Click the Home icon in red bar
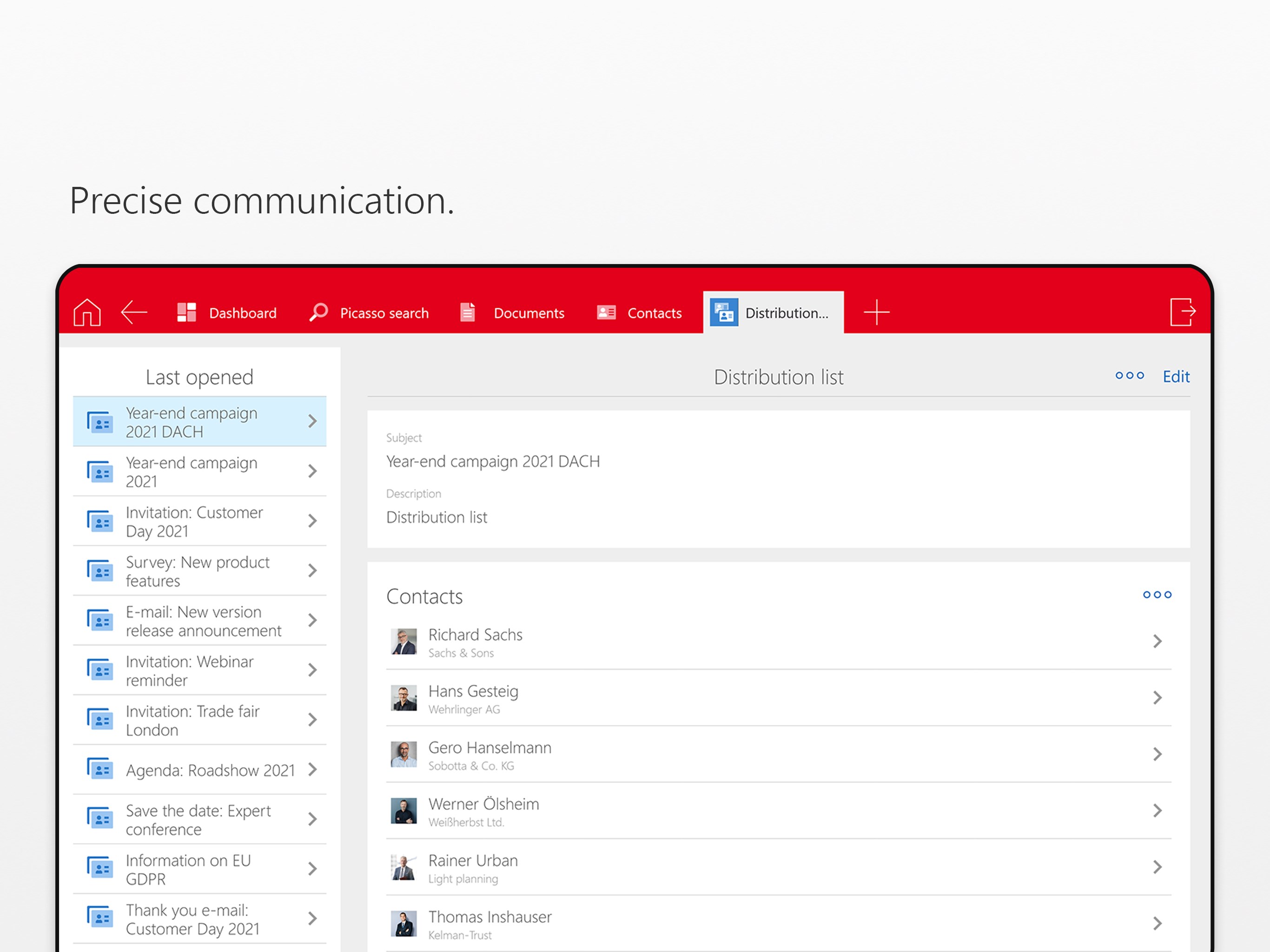 (87, 313)
